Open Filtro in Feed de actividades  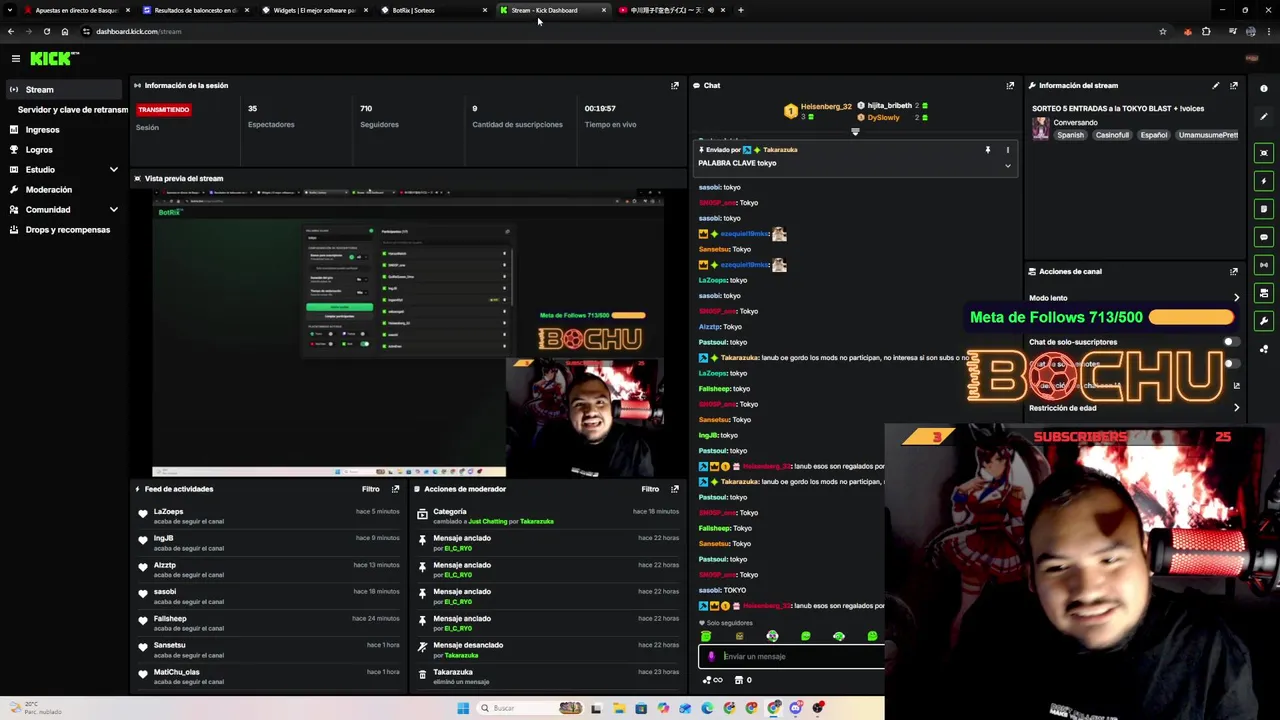click(371, 489)
